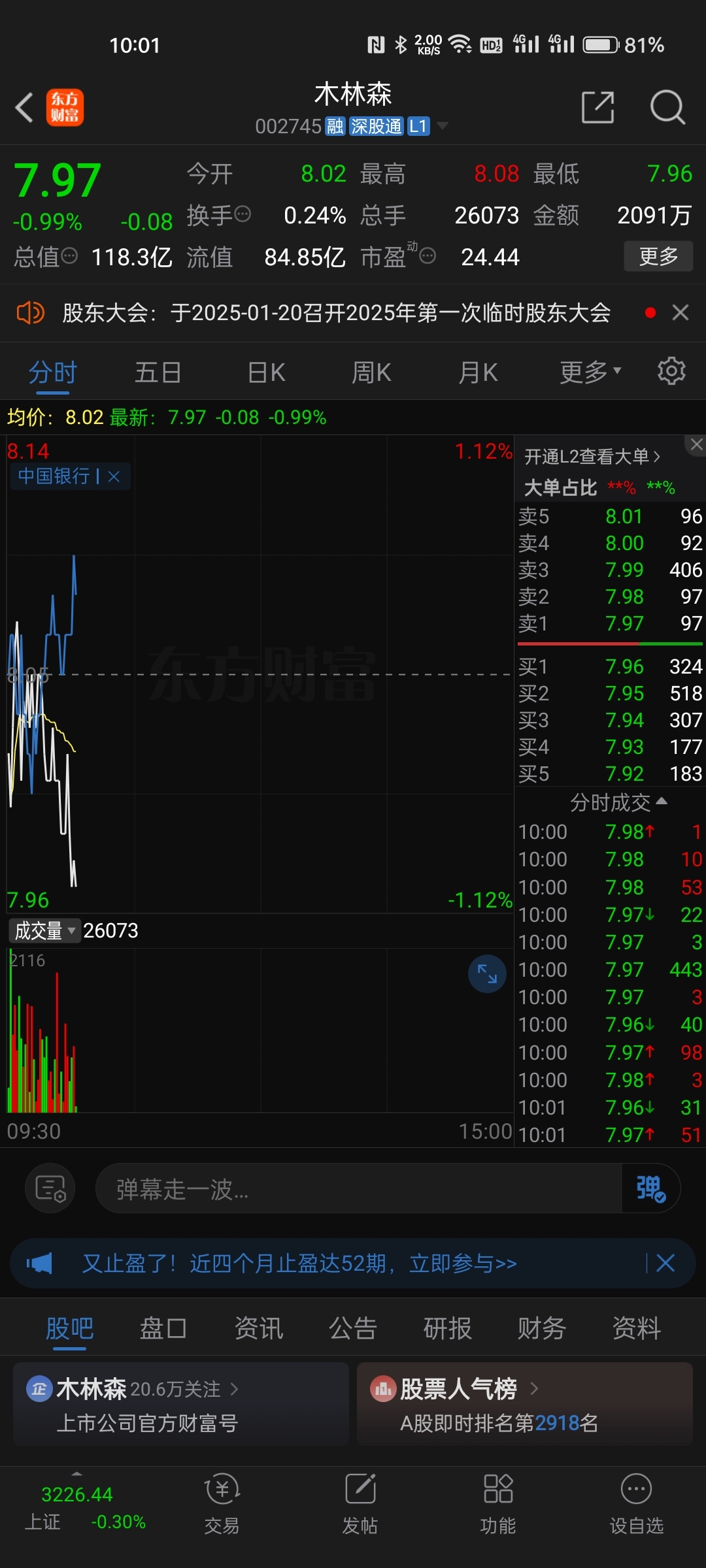
Task: Tap the volume bar chart area
Action: click(x=260, y=1031)
